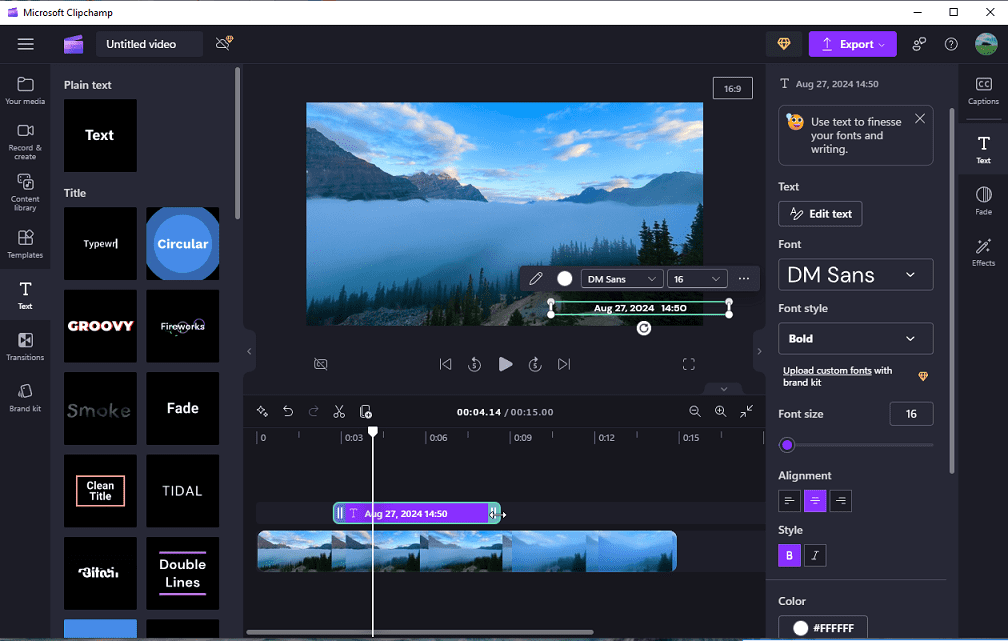This screenshot has height=641, width=1008.
Task: Collapse the left sidebar panel arrow
Action: coord(249,351)
